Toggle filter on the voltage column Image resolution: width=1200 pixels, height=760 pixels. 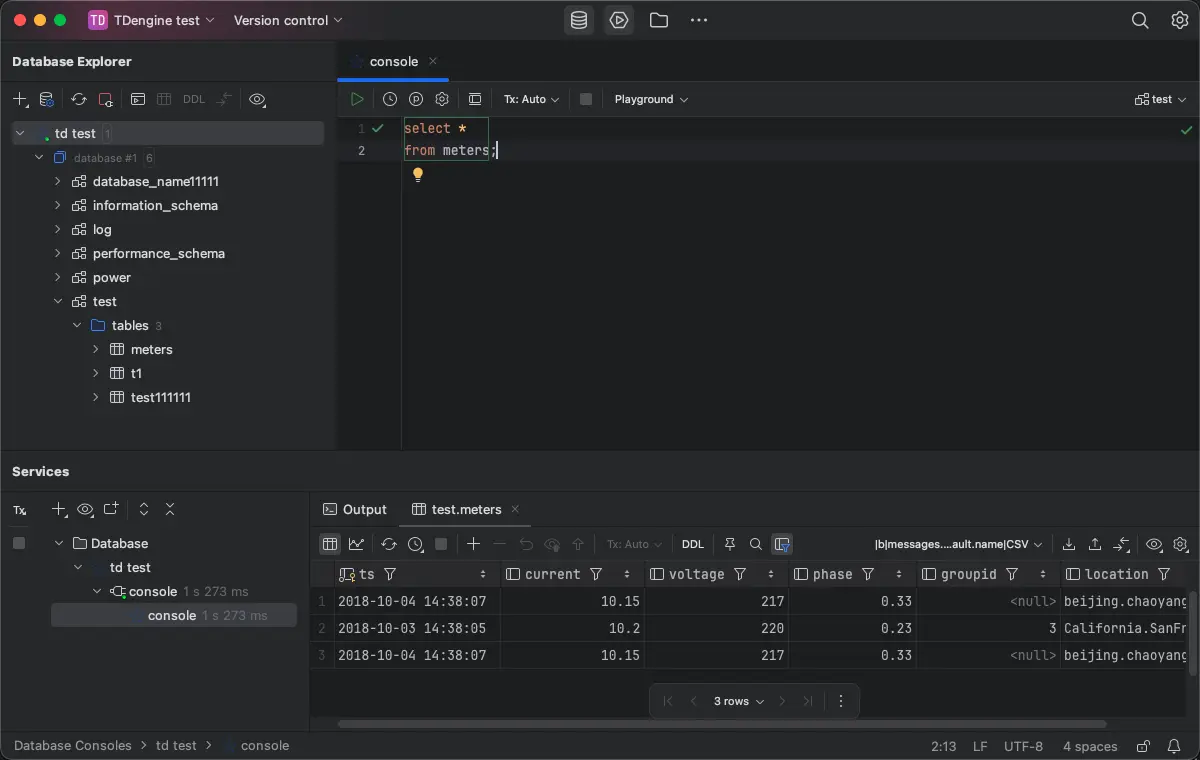[741, 574]
